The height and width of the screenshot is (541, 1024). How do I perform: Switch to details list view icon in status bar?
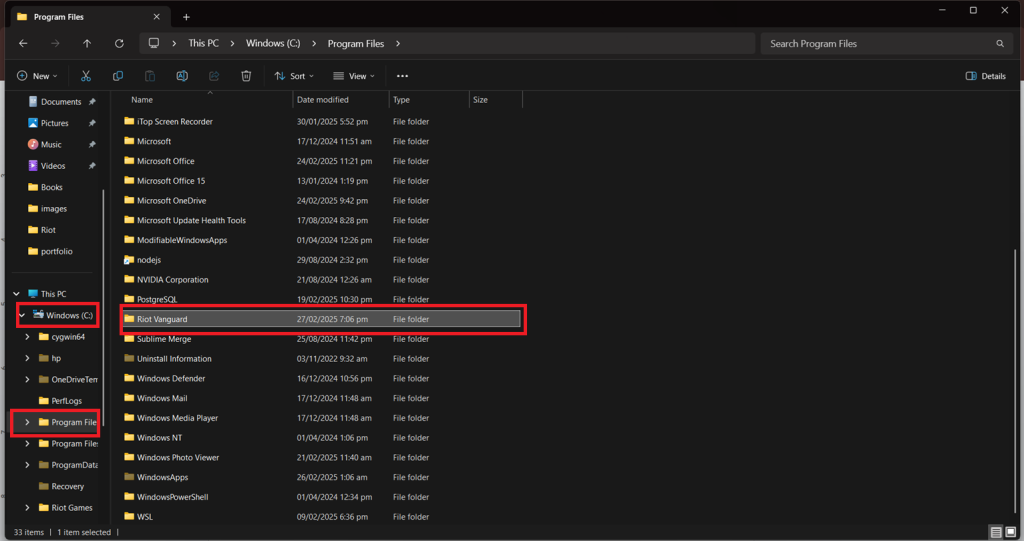pyautogui.click(x=996, y=532)
